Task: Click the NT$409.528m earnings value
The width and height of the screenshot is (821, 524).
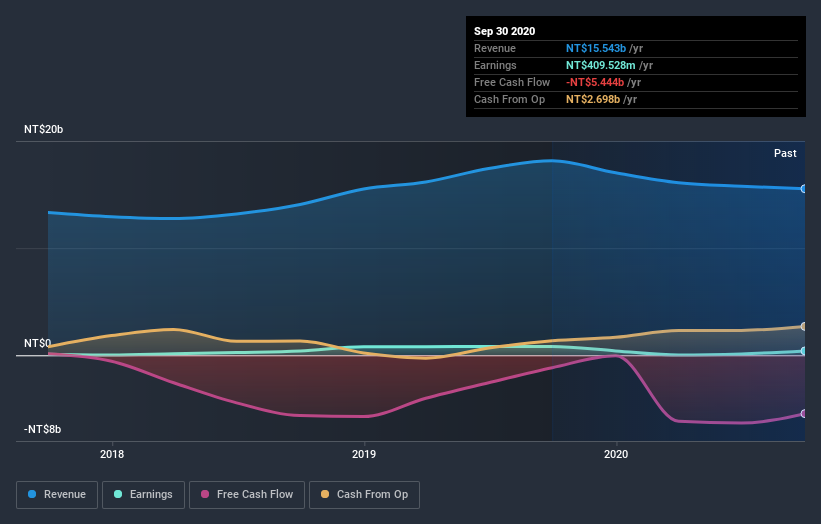Action: (x=601, y=65)
